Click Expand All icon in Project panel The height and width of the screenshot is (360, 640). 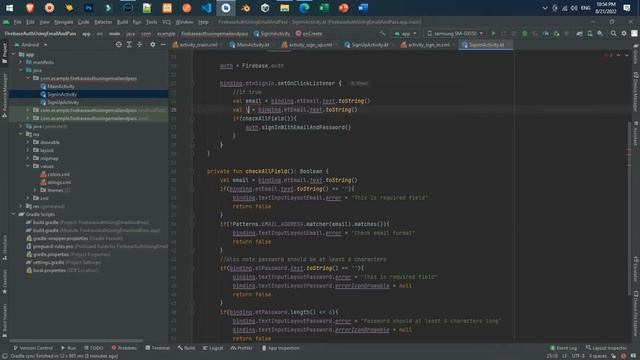tap(129, 44)
